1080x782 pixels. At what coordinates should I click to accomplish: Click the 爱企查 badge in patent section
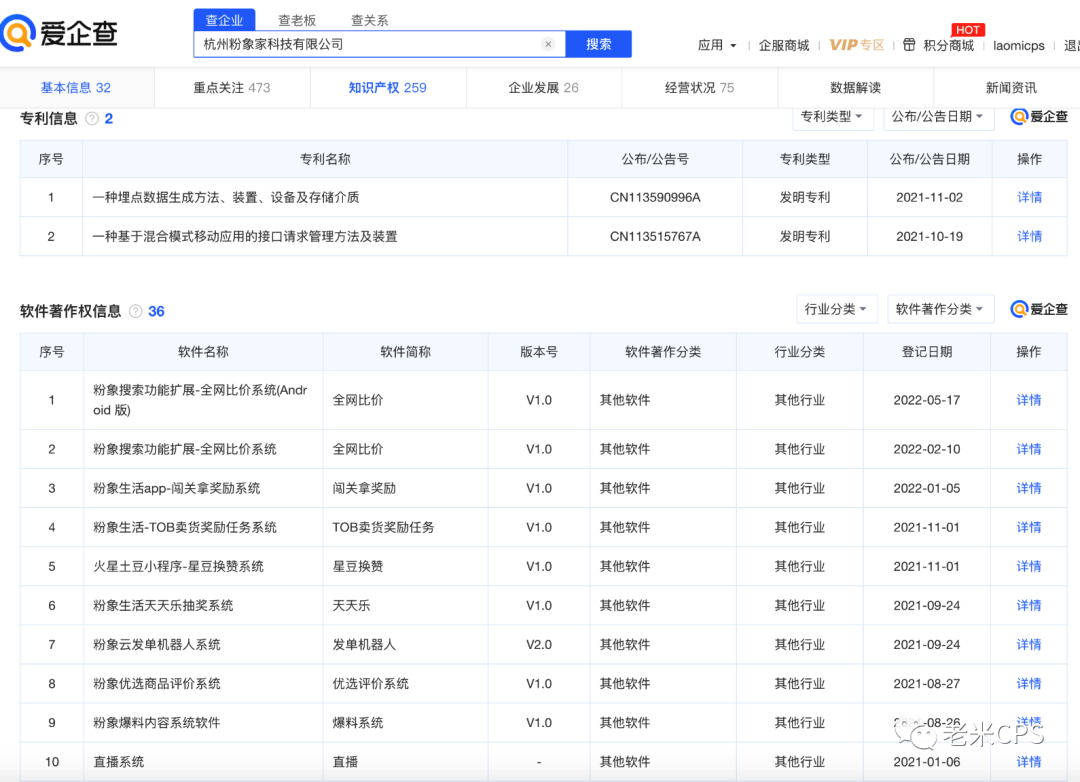pyautogui.click(x=1039, y=116)
